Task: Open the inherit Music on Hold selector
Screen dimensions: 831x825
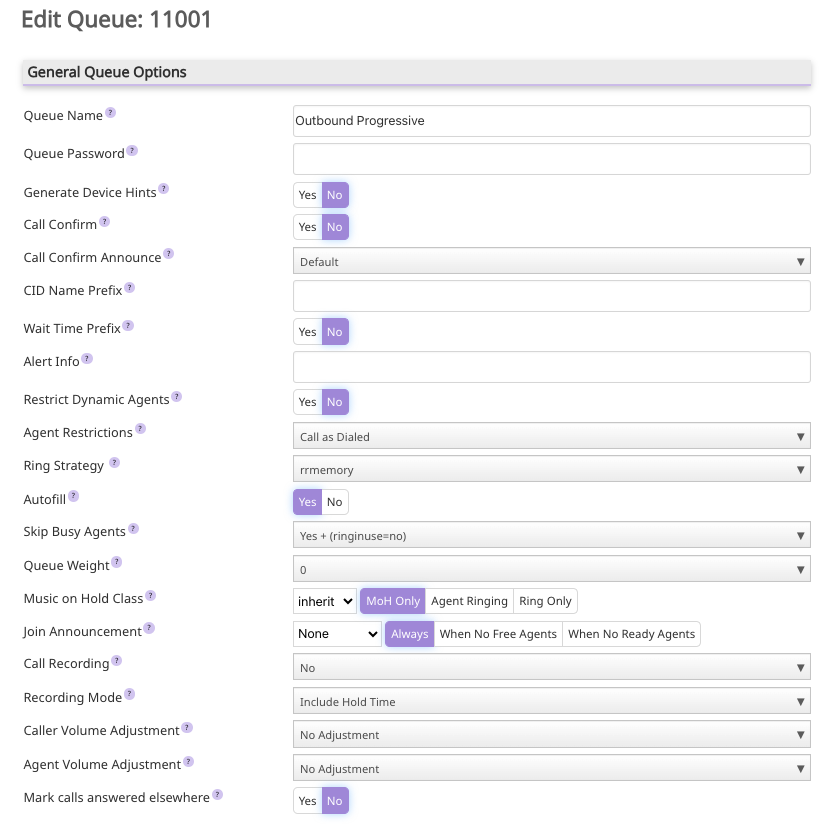Action: pyautogui.click(x=322, y=600)
